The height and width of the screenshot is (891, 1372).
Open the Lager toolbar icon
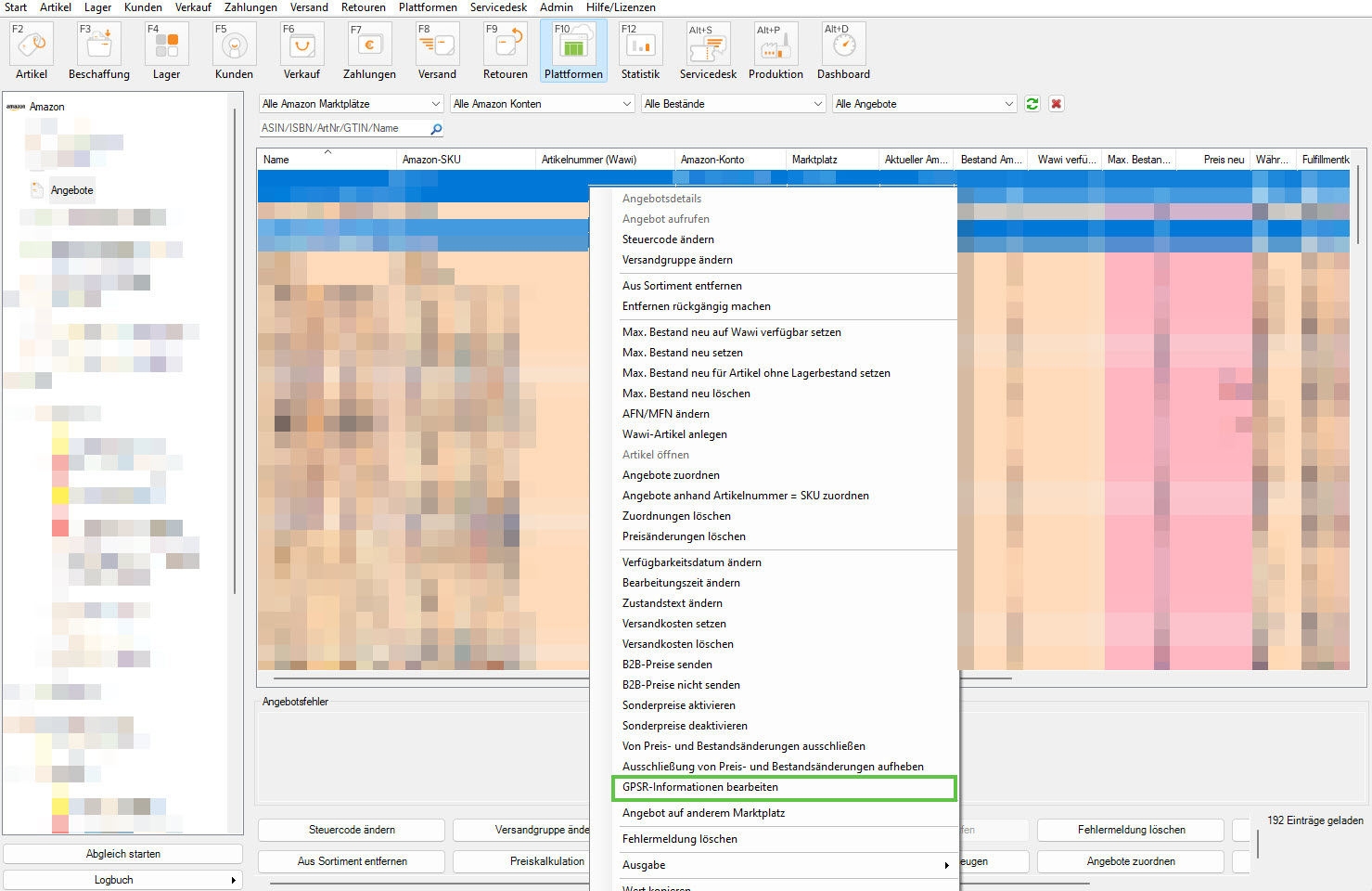tap(166, 45)
